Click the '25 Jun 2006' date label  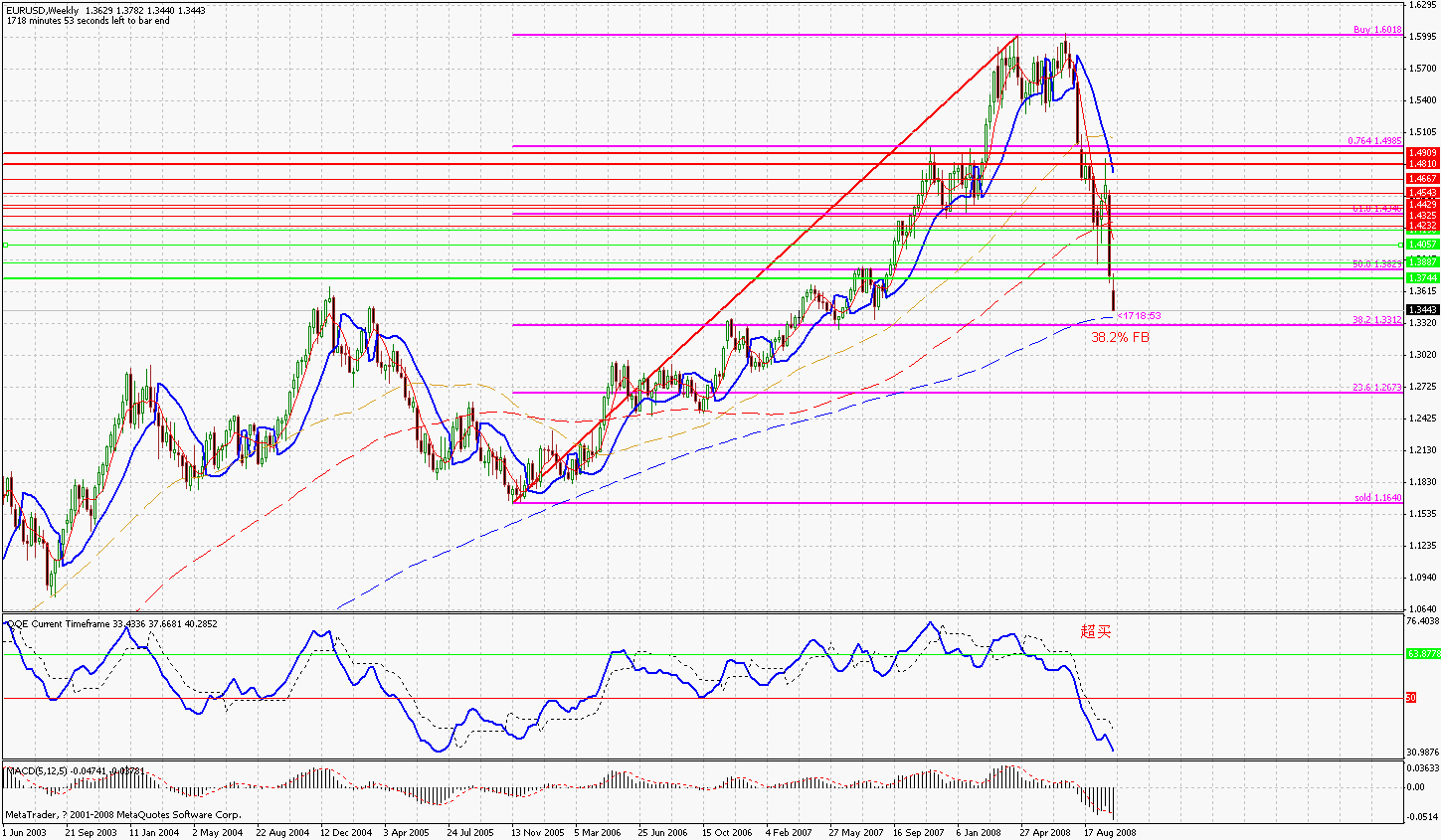coord(663,833)
